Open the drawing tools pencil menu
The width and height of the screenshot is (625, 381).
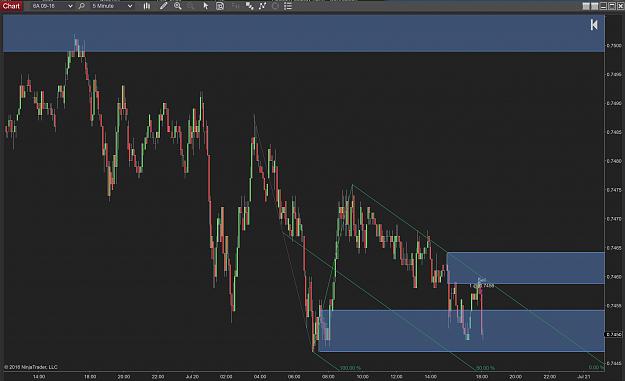click(x=163, y=6)
